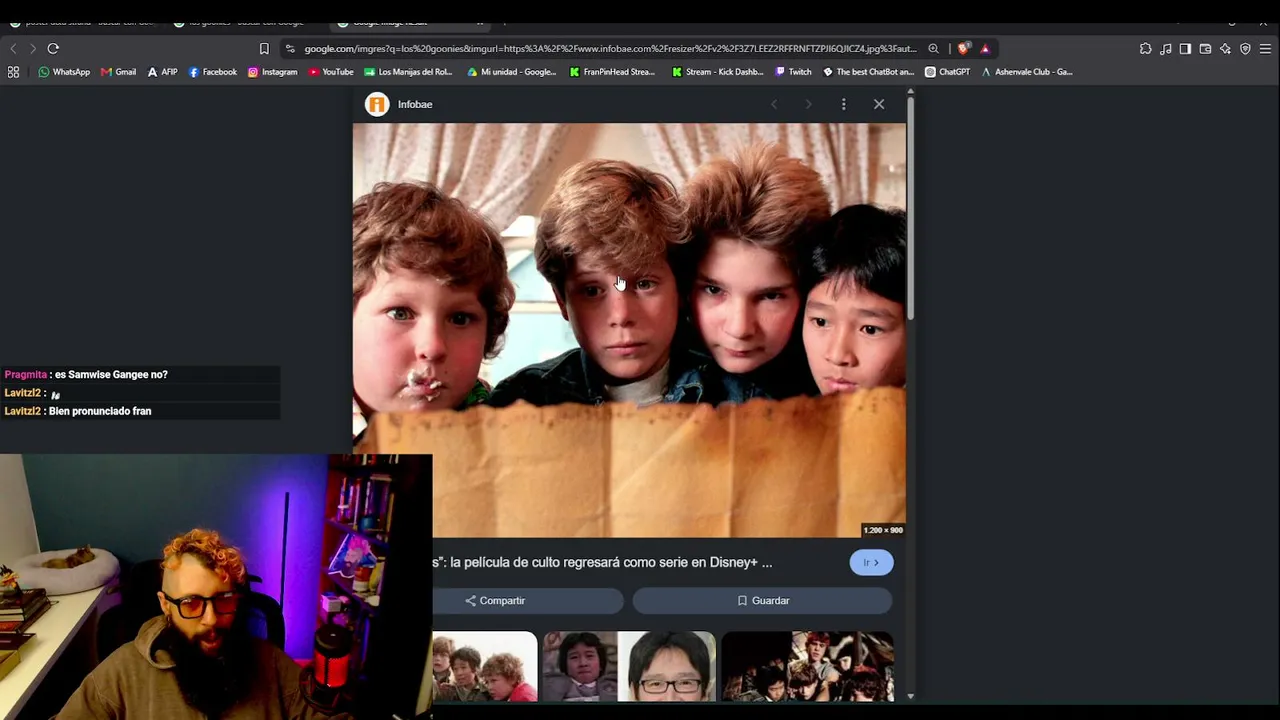Click the media control music note icon

click(1166, 48)
